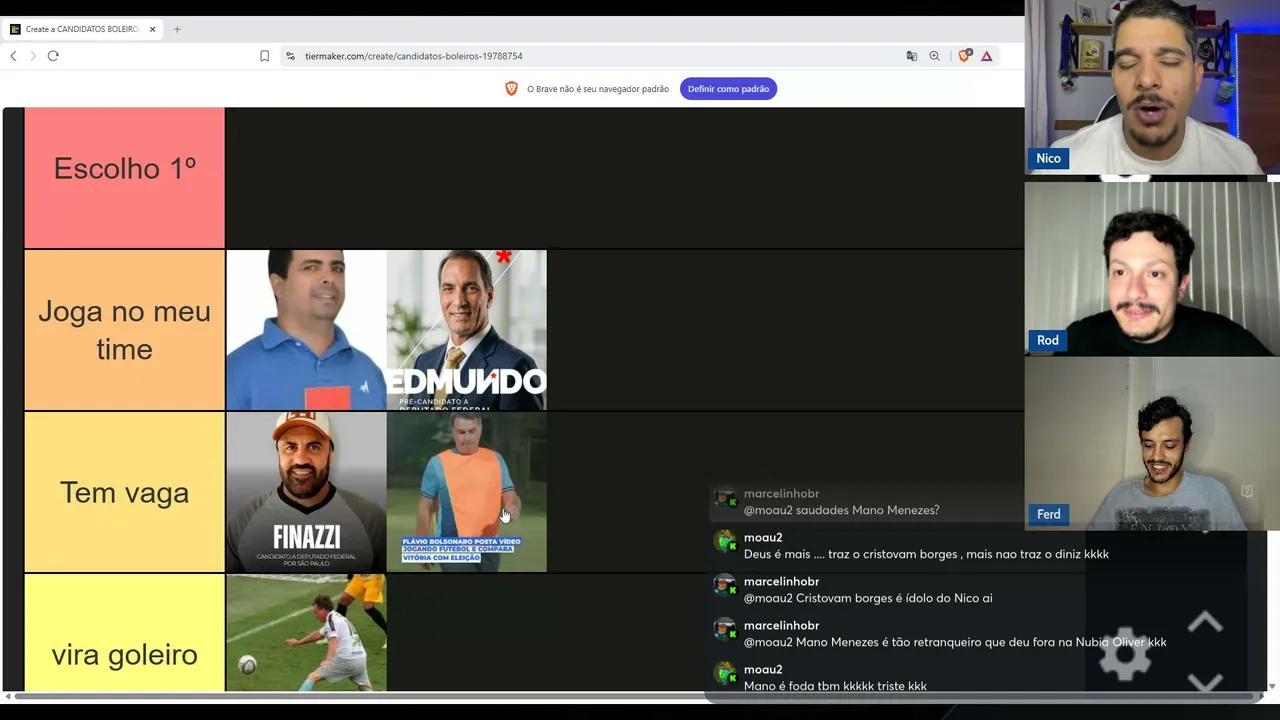The width and height of the screenshot is (1280, 720).
Task: Click the avatar beside 'saudades Mano Menezes?'
Action: (725, 498)
